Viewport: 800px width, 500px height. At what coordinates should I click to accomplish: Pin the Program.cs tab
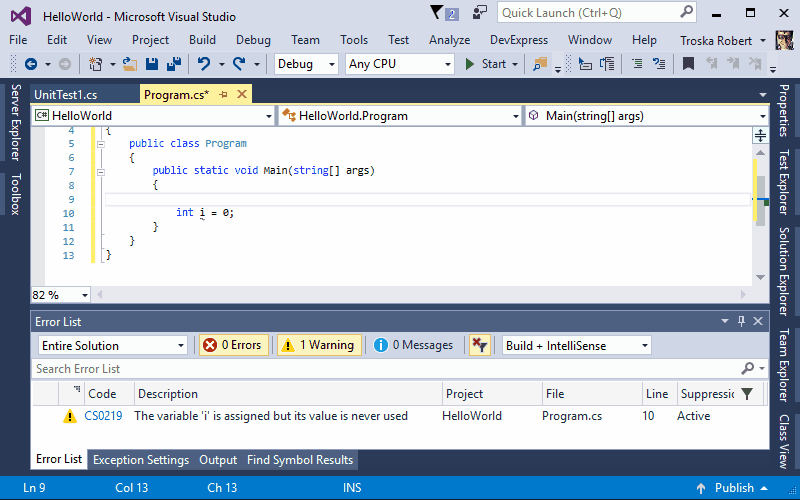coord(223,94)
